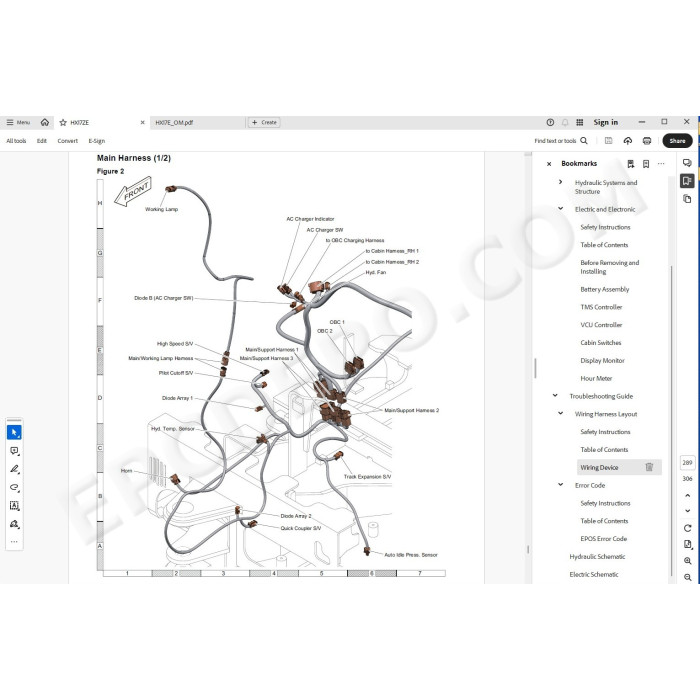Open Hydraulic Schematic bookmark

[x=597, y=557]
